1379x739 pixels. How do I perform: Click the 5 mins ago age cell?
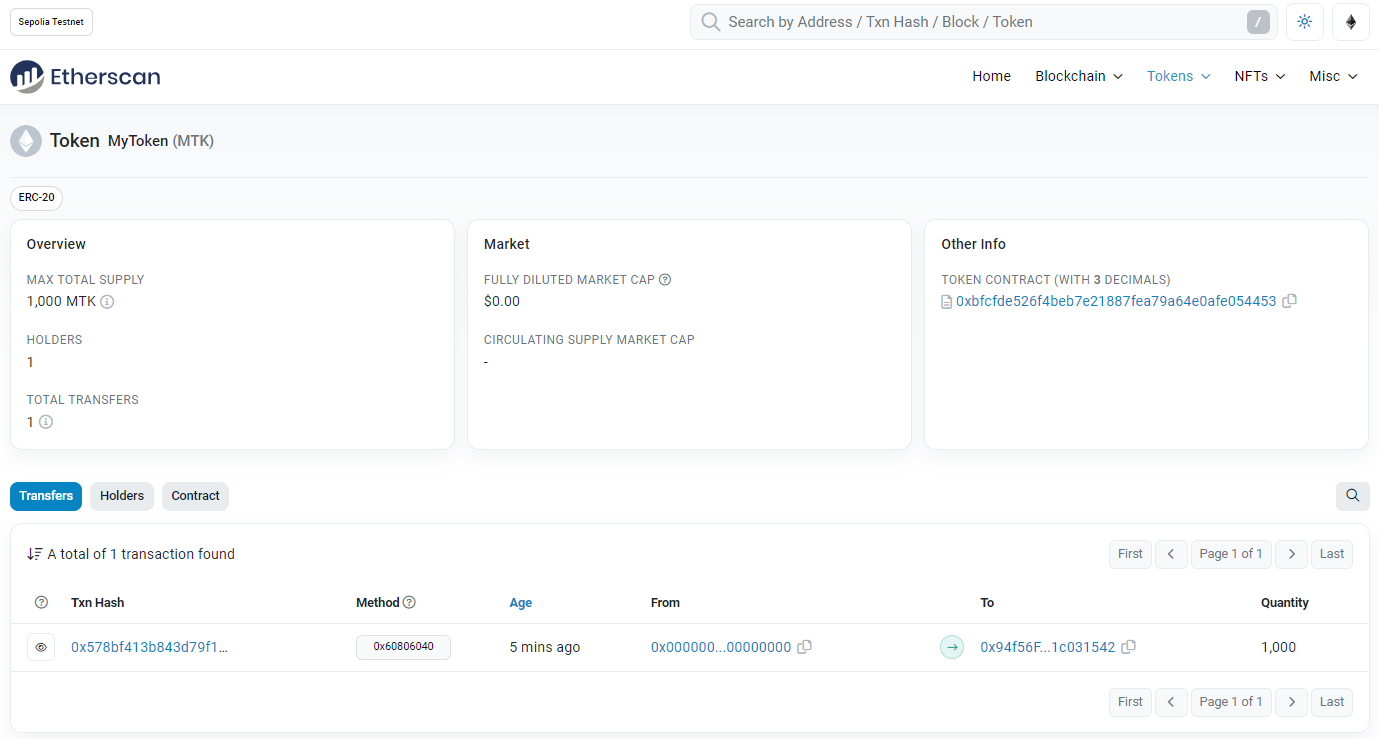coord(545,647)
